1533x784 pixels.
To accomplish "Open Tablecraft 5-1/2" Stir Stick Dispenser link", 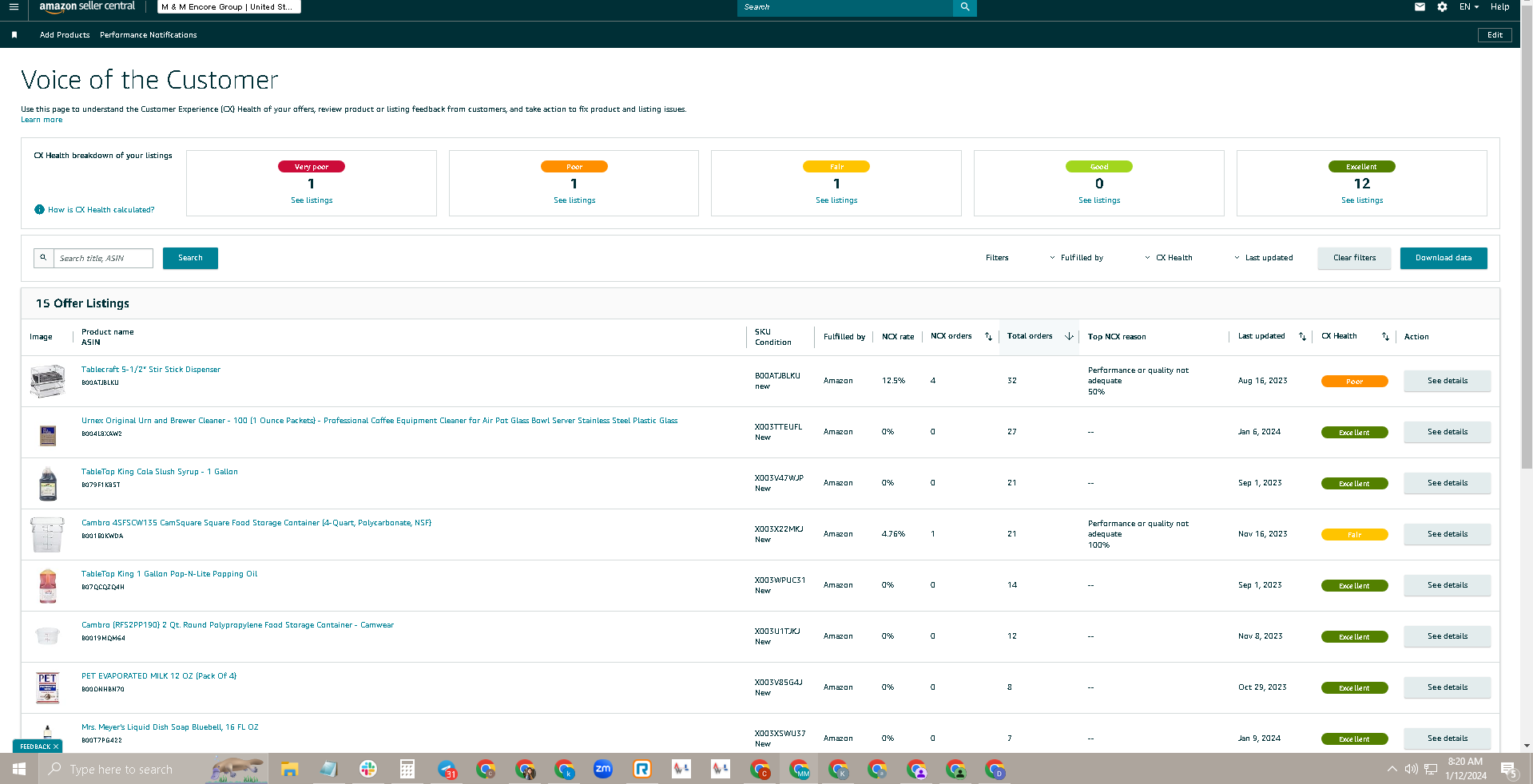I will tap(151, 370).
